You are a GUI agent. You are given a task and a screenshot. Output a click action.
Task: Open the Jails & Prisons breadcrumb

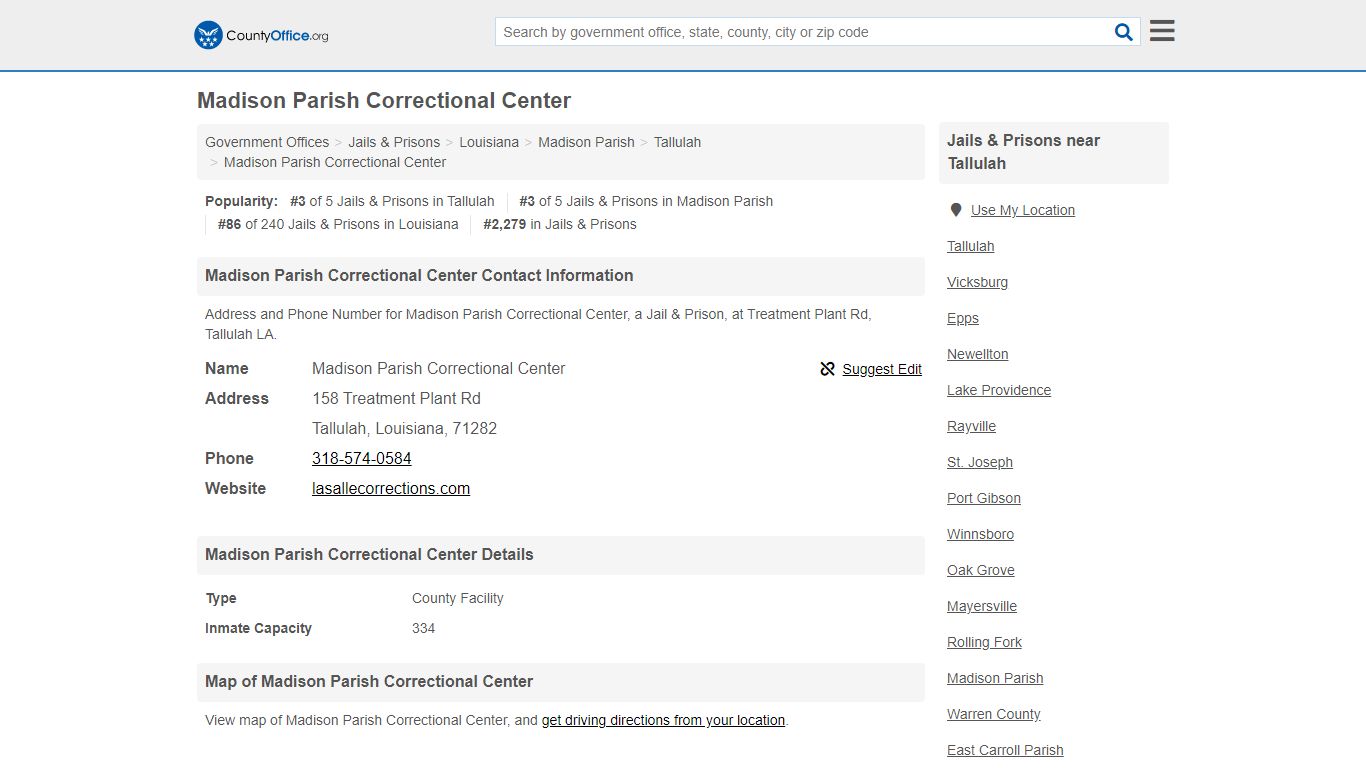tap(394, 142)
